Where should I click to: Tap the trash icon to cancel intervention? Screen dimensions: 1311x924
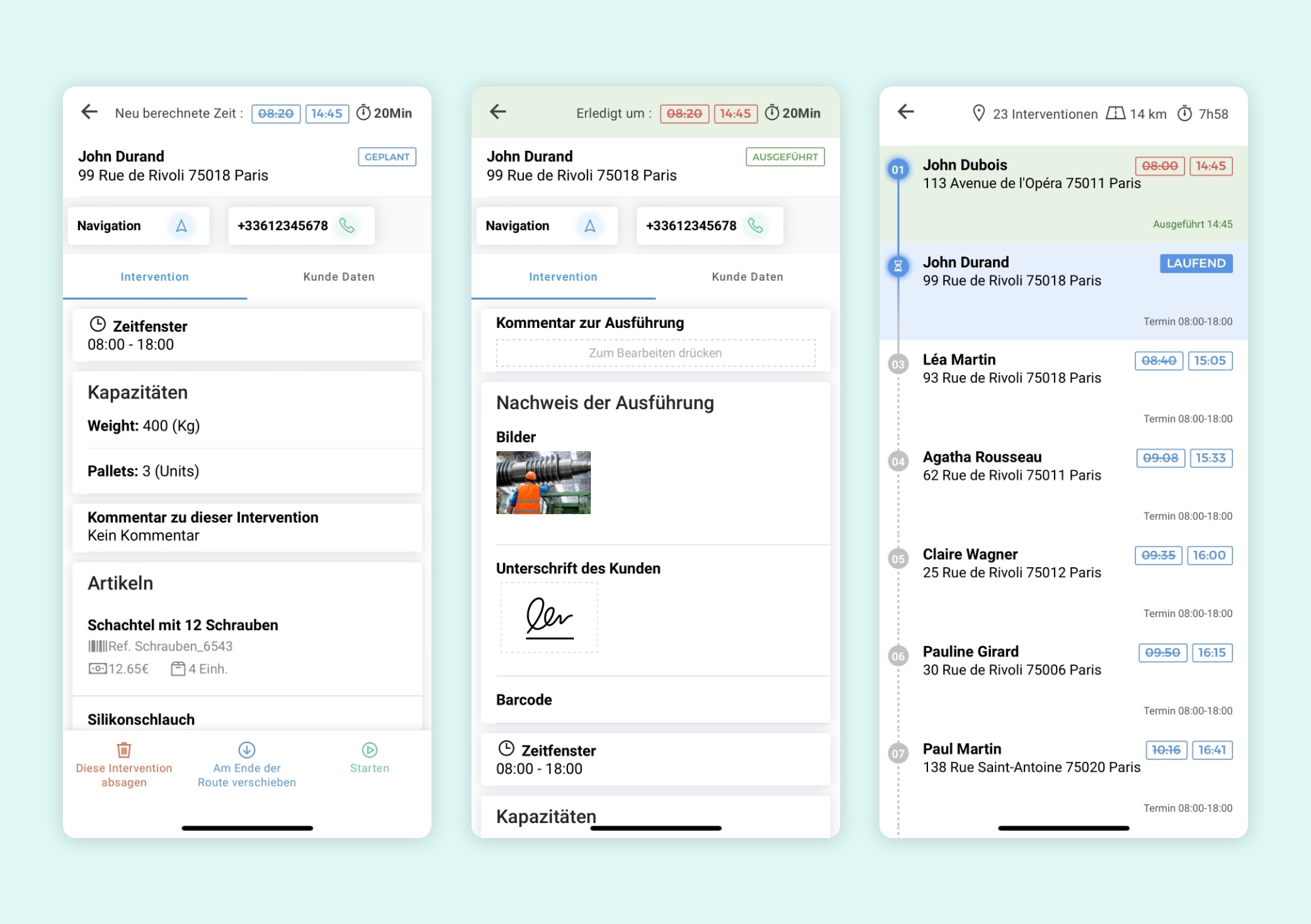point(124,750)
